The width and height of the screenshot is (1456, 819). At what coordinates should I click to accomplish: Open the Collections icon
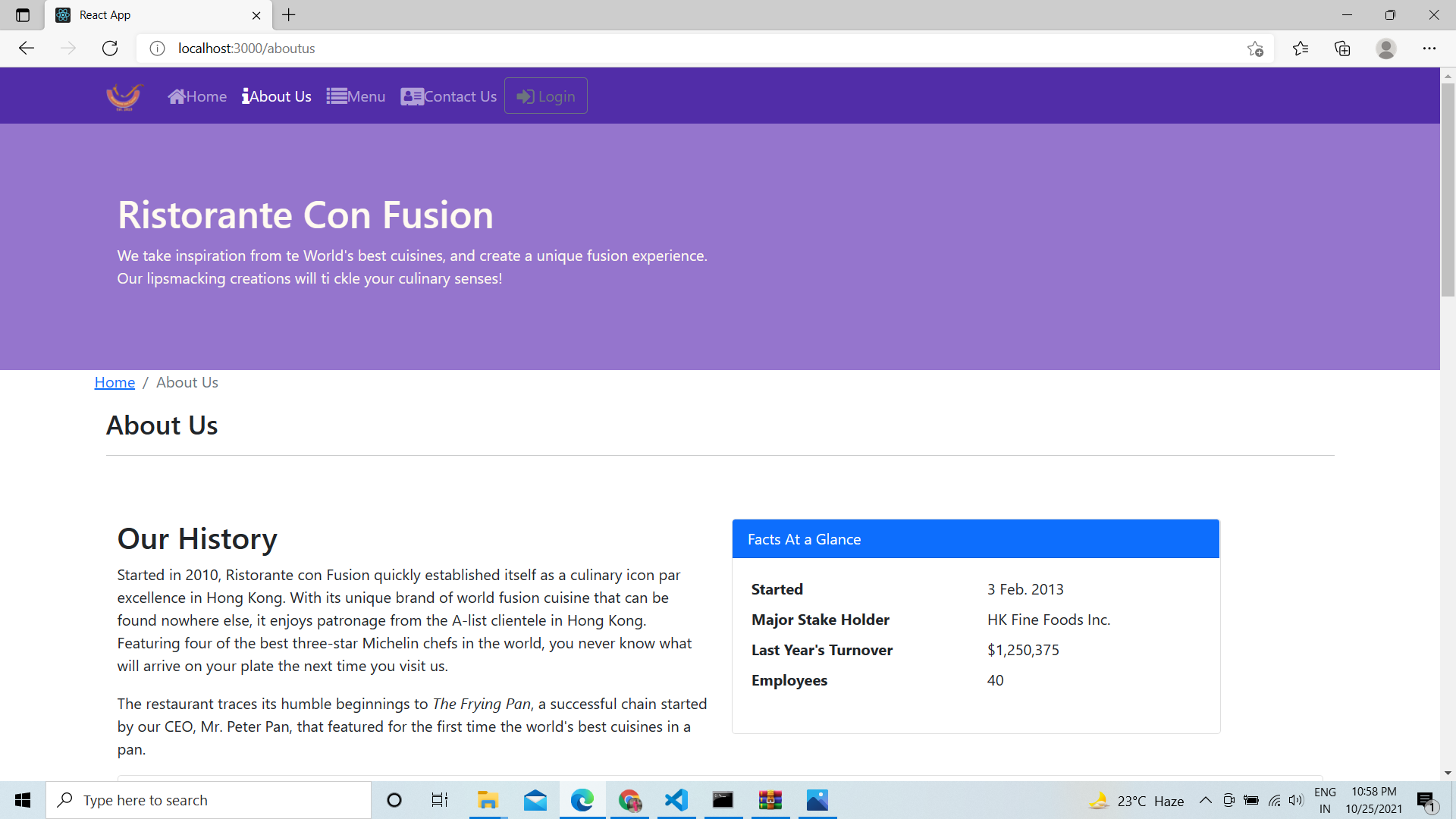(x=1342, y=49)
